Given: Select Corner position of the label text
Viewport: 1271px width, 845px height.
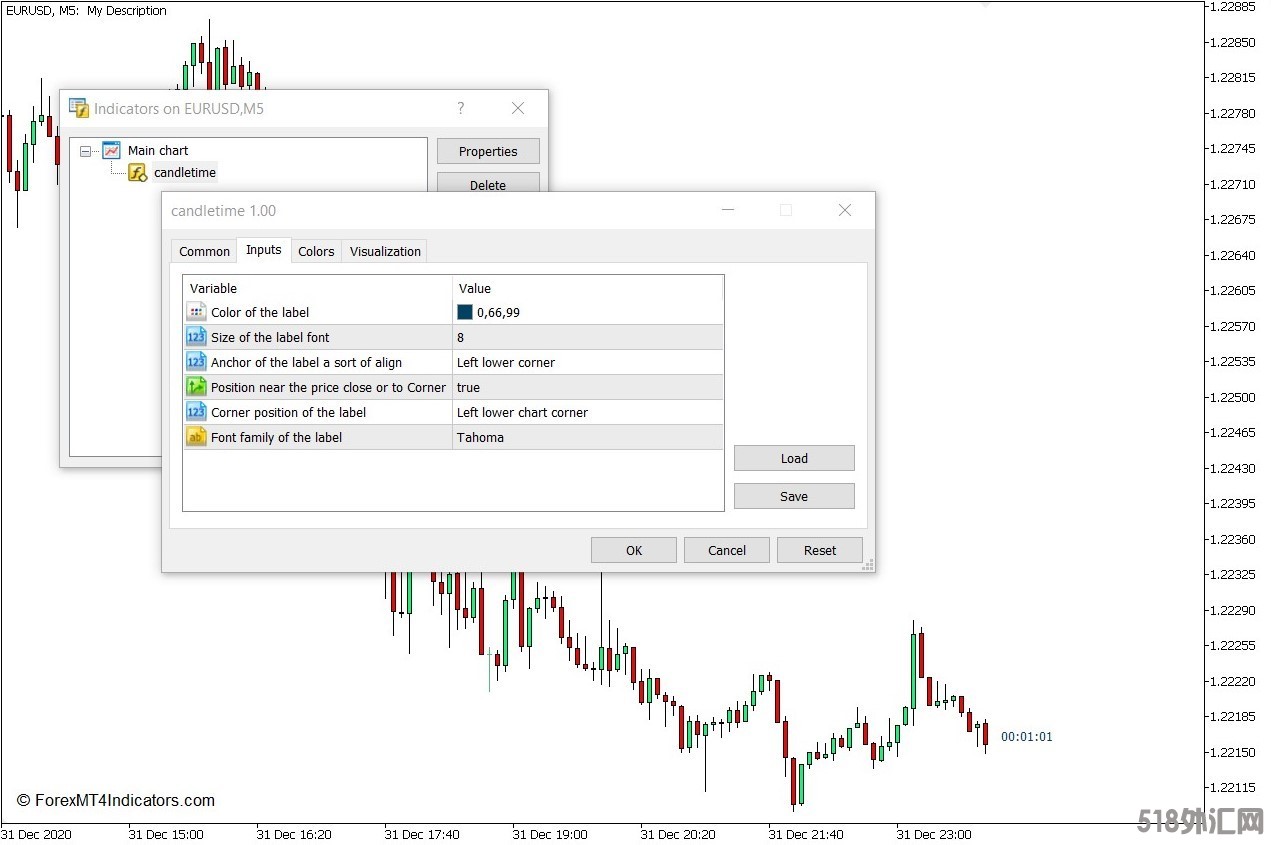Looking at the screenshot, I should click(x=288, y=412).
